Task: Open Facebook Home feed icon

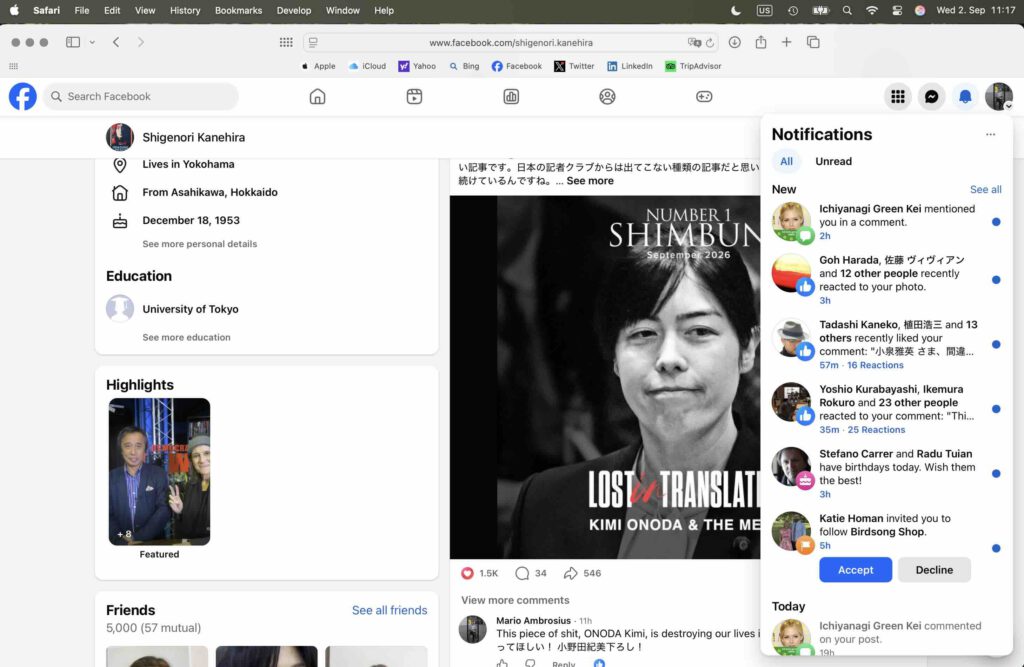Action: click(x=317, y=97)
